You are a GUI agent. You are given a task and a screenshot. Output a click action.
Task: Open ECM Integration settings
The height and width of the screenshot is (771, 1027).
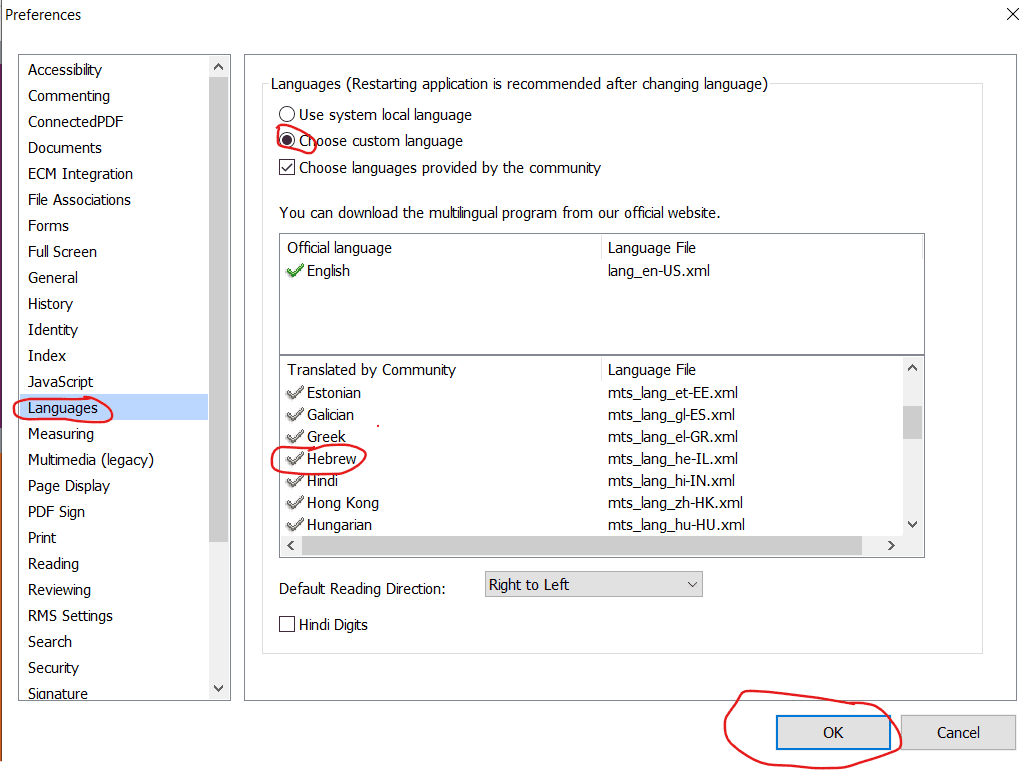click(x=81, y=174)
